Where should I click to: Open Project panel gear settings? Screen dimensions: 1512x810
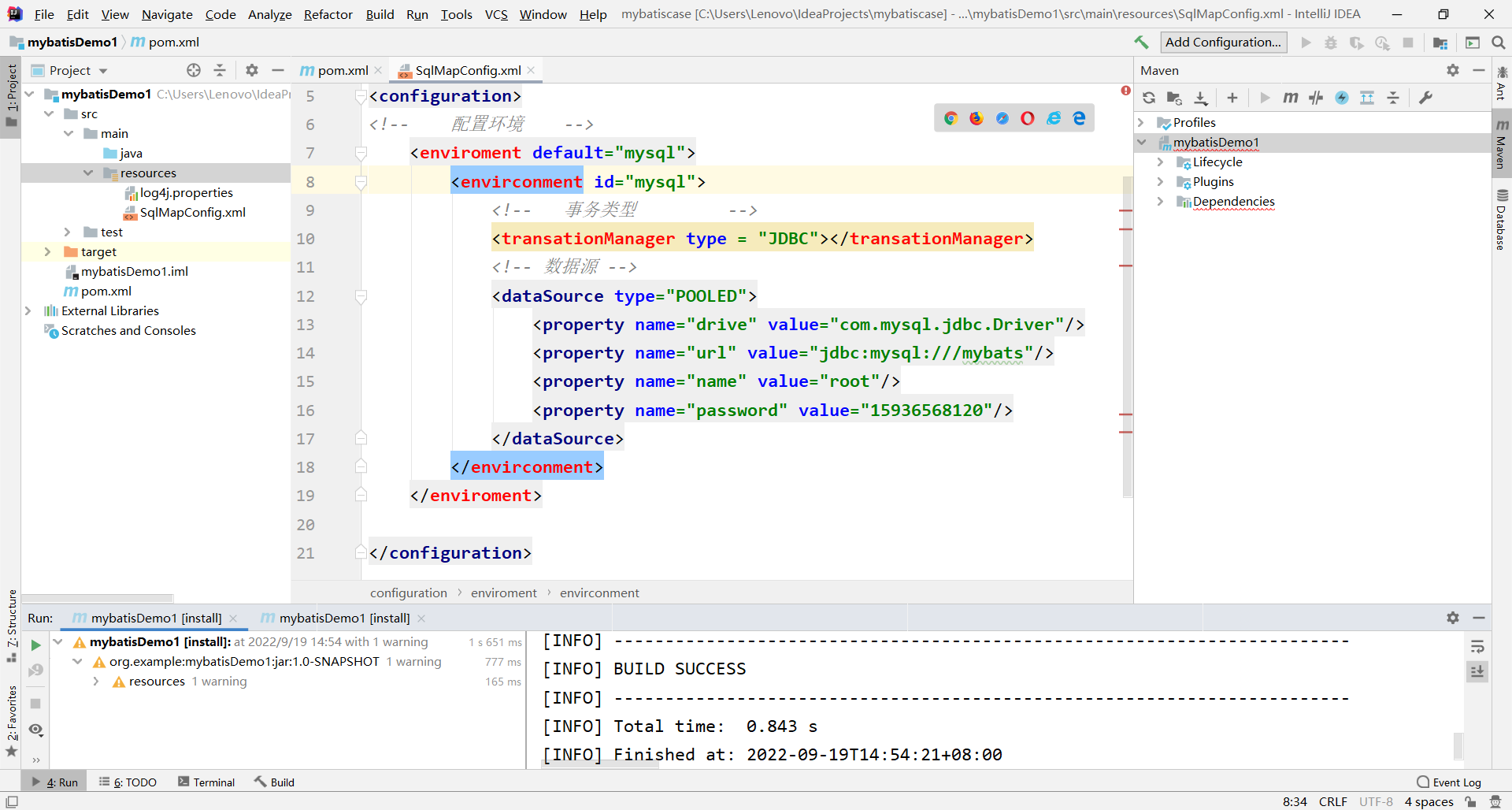click(x=252, y=70)
